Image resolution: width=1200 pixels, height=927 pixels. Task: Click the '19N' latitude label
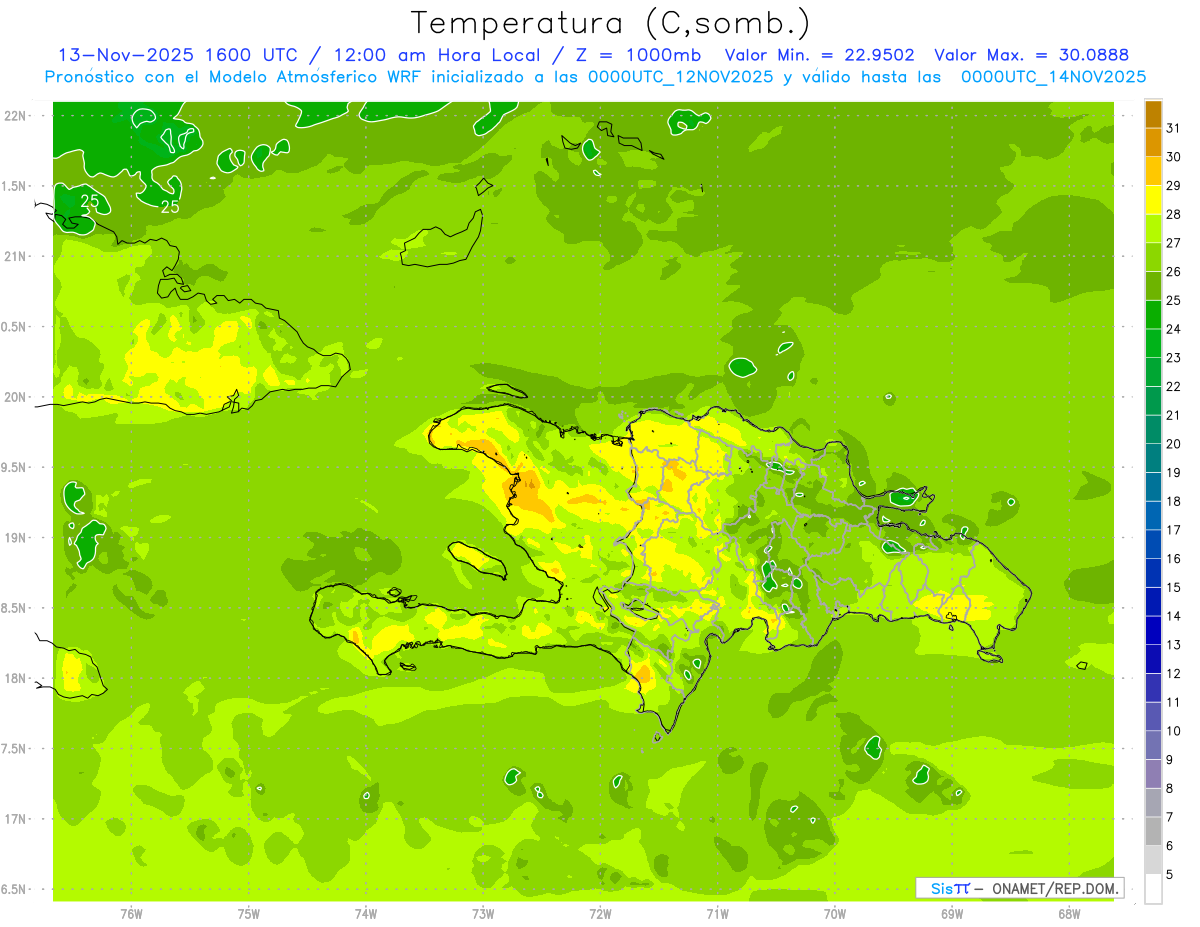[x=14, y=538]
